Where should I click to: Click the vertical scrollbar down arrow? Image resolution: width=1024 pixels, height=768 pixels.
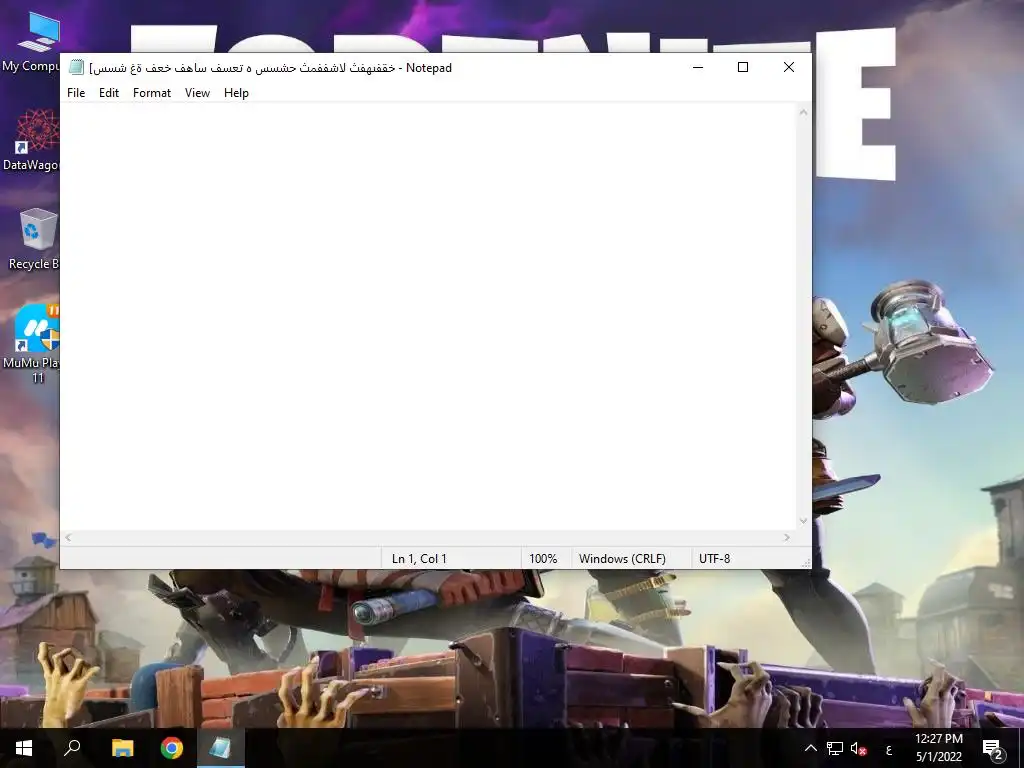[803, 521]
